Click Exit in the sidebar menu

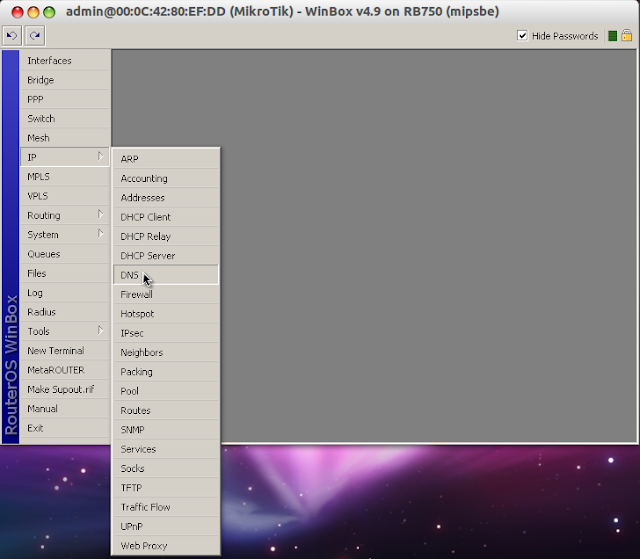(x=65, y=428)
